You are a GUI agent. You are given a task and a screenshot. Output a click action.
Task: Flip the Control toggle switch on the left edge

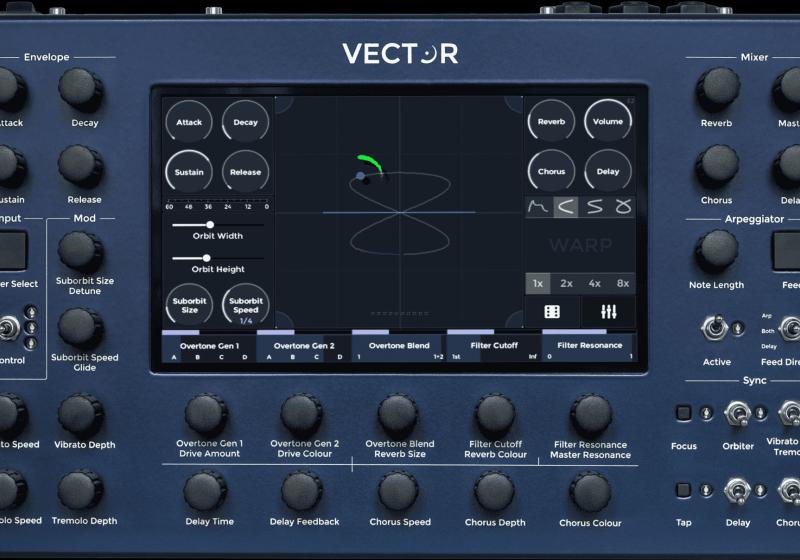coord(8,328)
